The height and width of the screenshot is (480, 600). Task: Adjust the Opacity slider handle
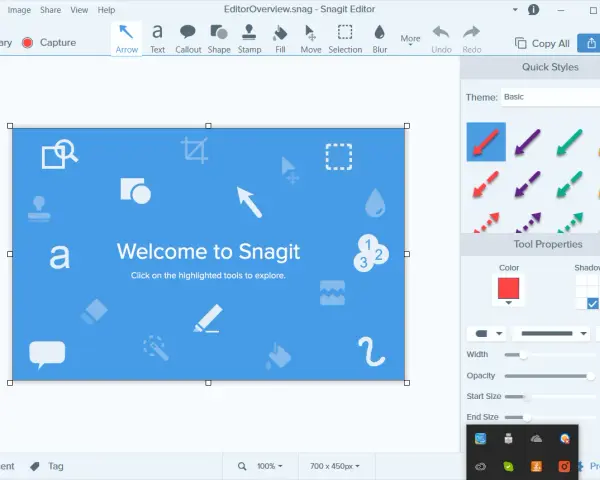click(x=590, y=376)
